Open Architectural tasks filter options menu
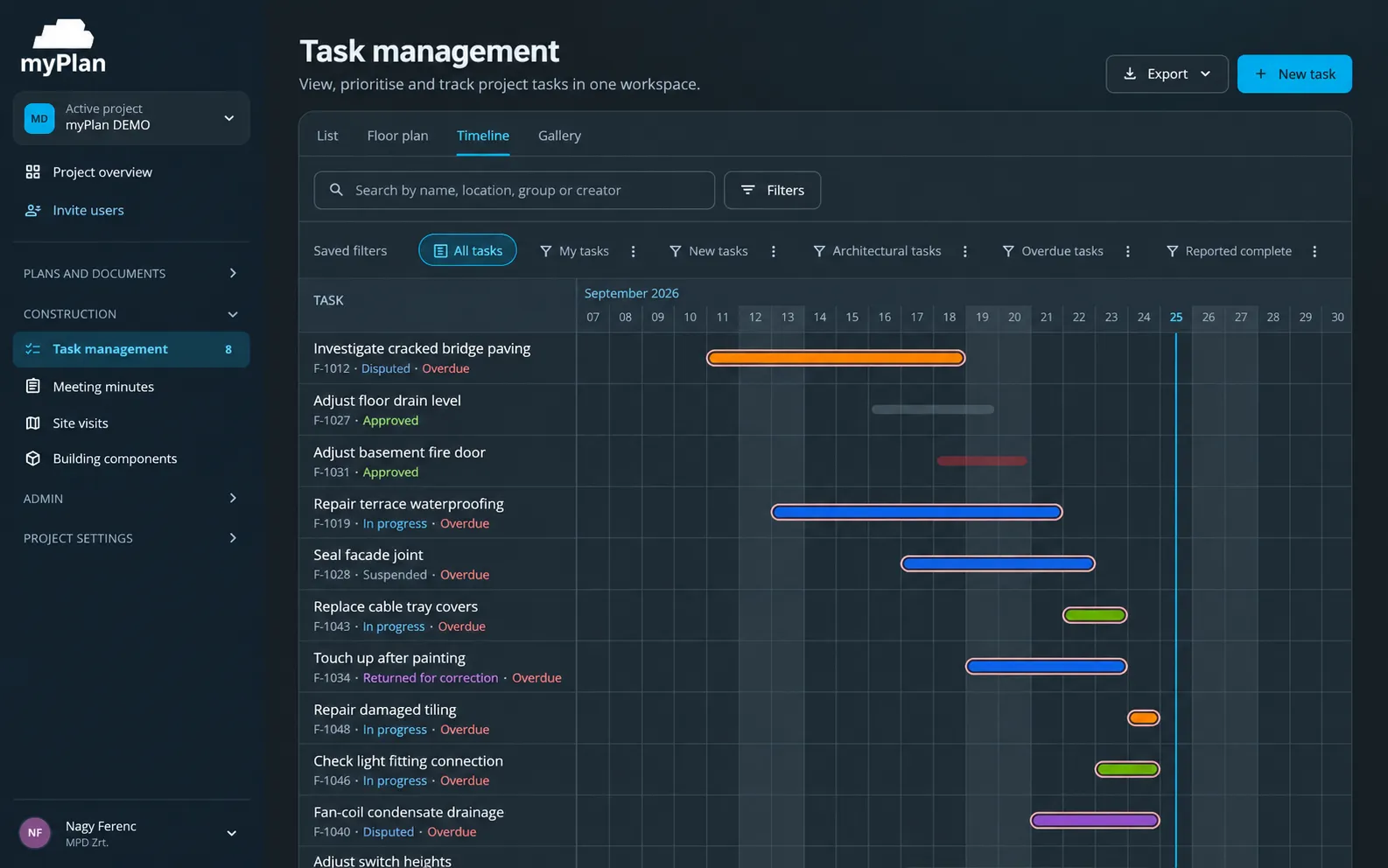 (x=964, y=251)
